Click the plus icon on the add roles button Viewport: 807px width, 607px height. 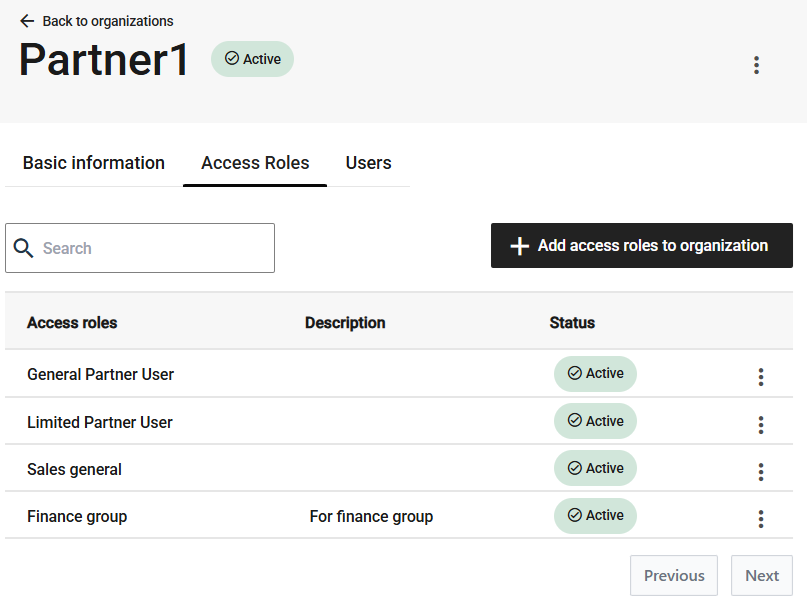tap(519, 245)
